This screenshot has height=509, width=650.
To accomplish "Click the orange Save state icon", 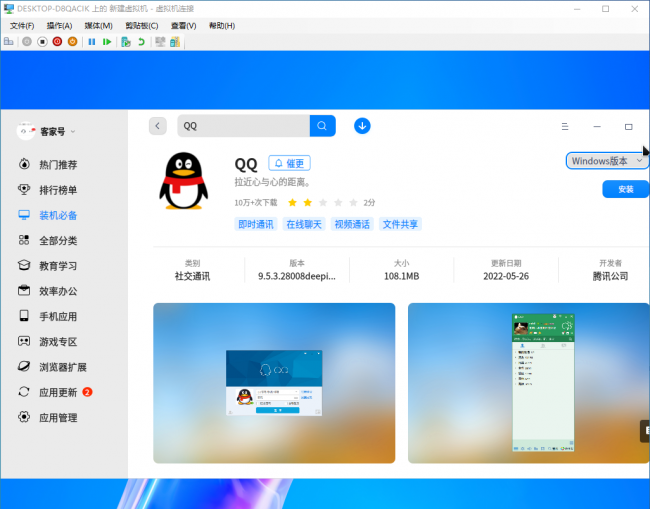I will (73, 41).
